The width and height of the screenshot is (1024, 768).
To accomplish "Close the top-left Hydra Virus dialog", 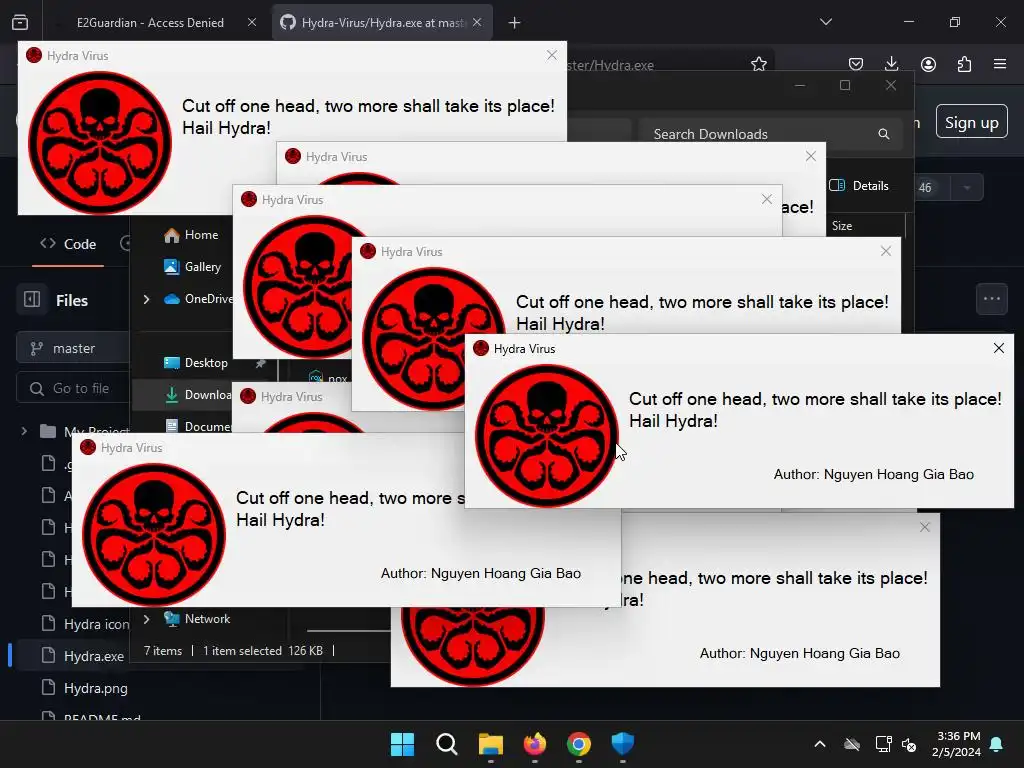I will pyautogui.click(x=552, y=56).
